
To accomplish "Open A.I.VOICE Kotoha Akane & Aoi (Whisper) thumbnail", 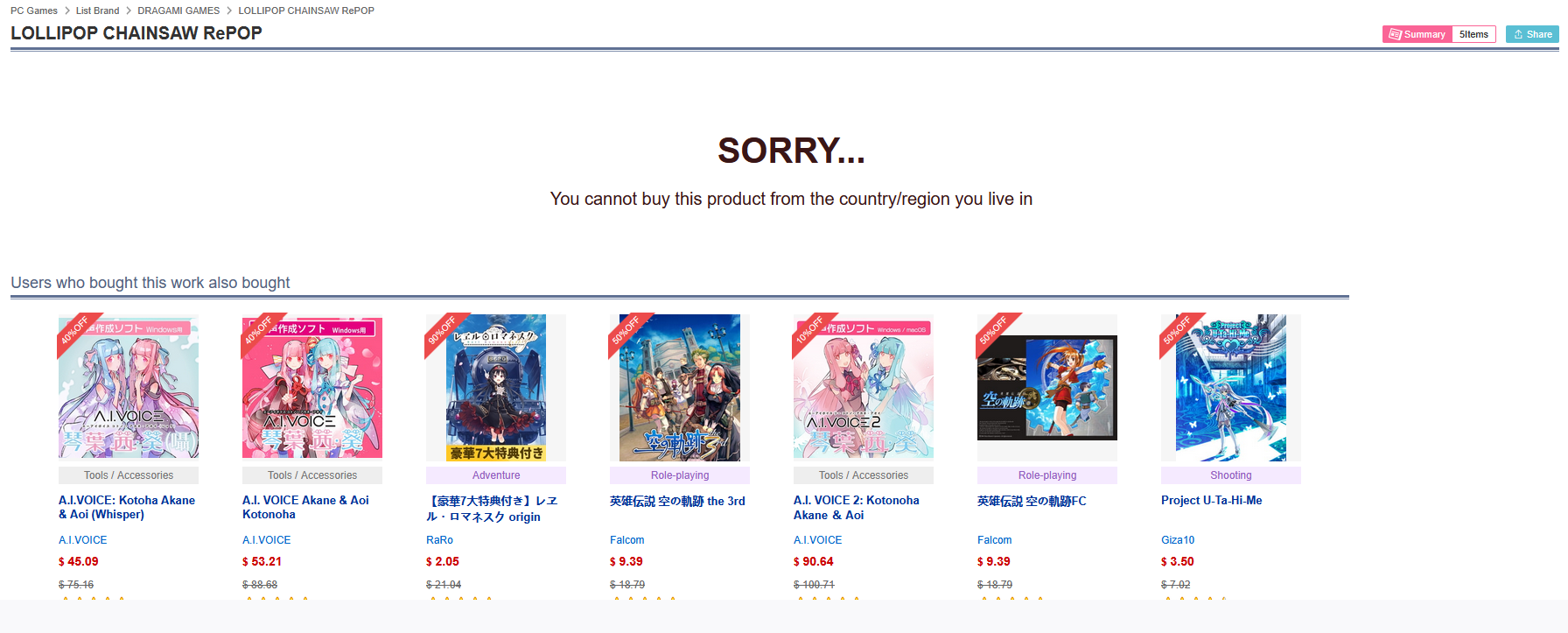I will pos(129,387).
